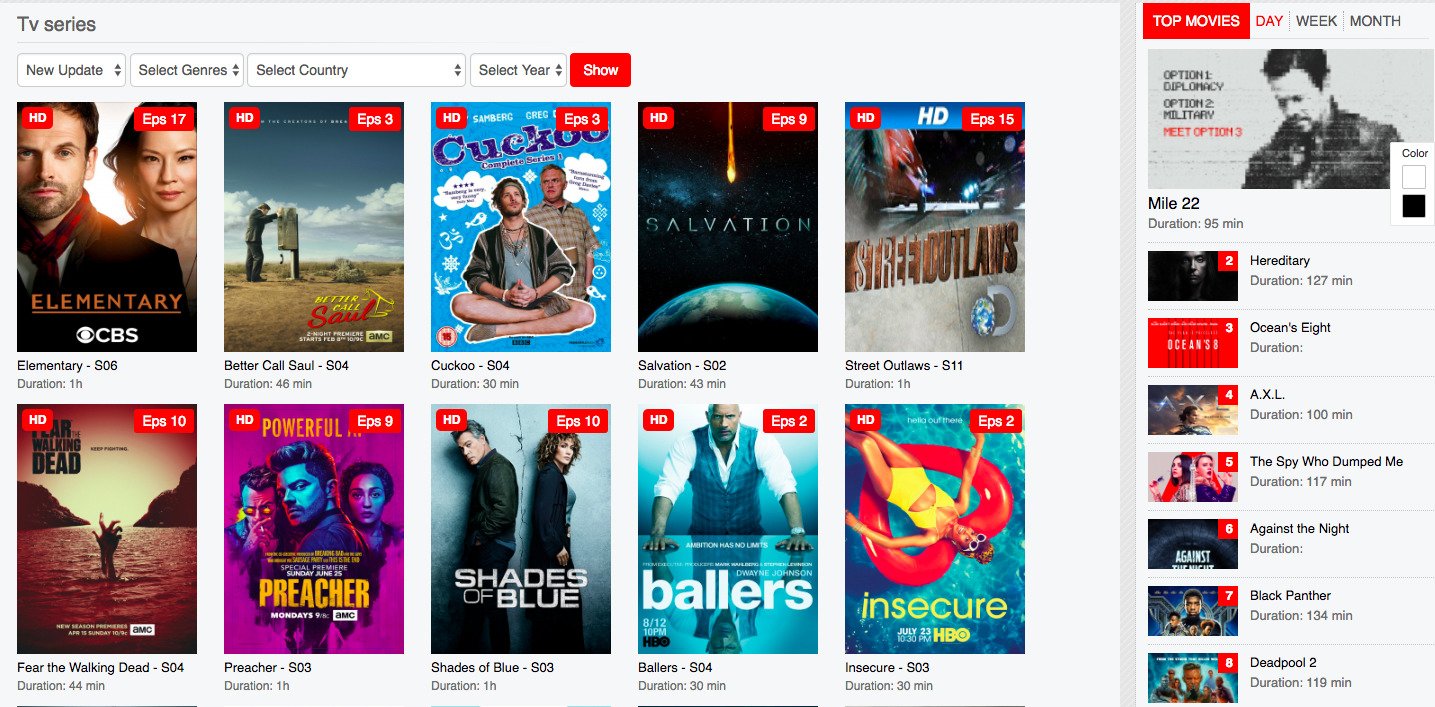This screenshot has width=1435, height=707.
Task: Pick the white color swatch
Action: tap(1414, 178)
